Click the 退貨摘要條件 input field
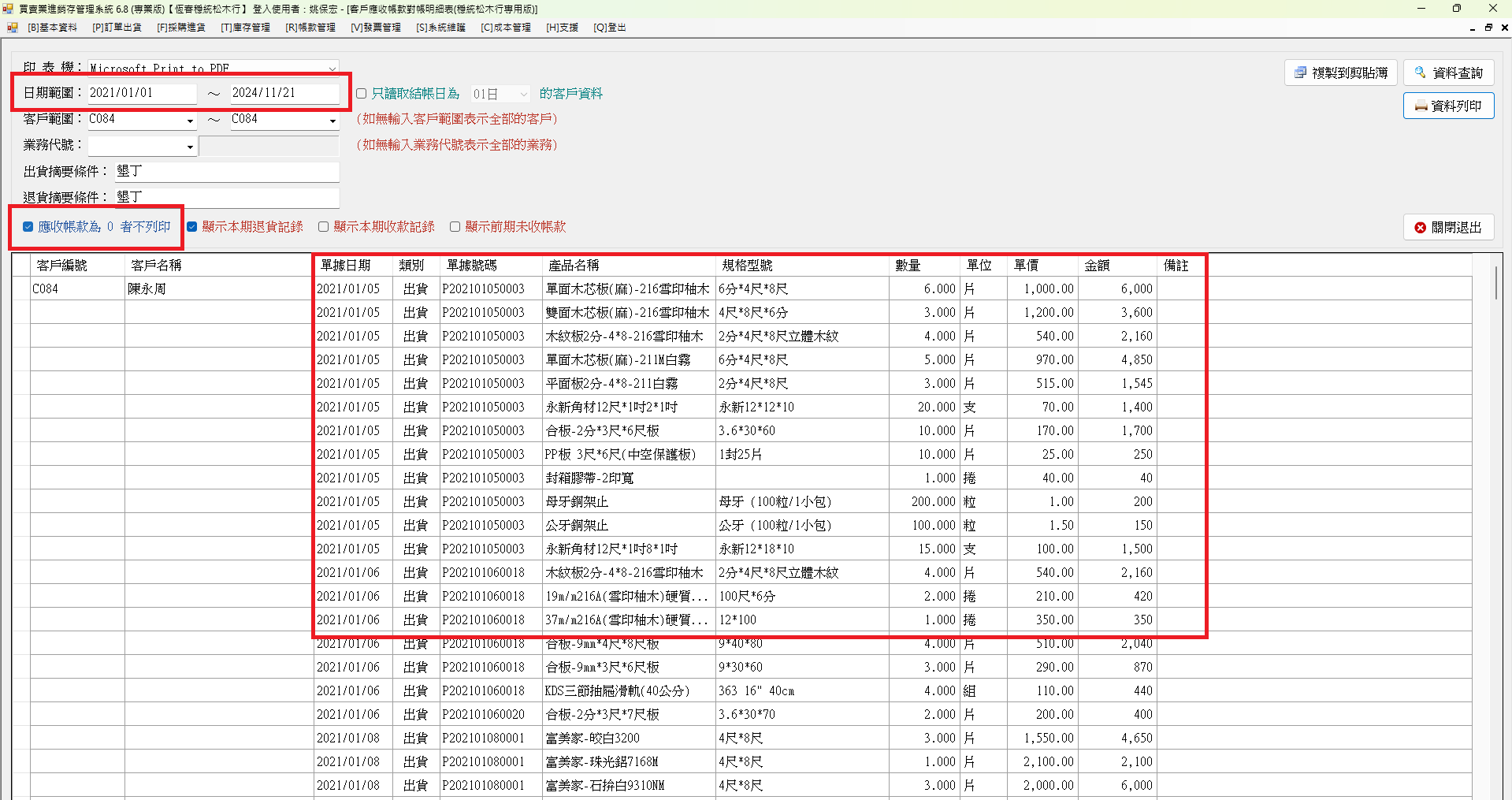The height and width of the screenshot is (800, 1512). (227, 197)
